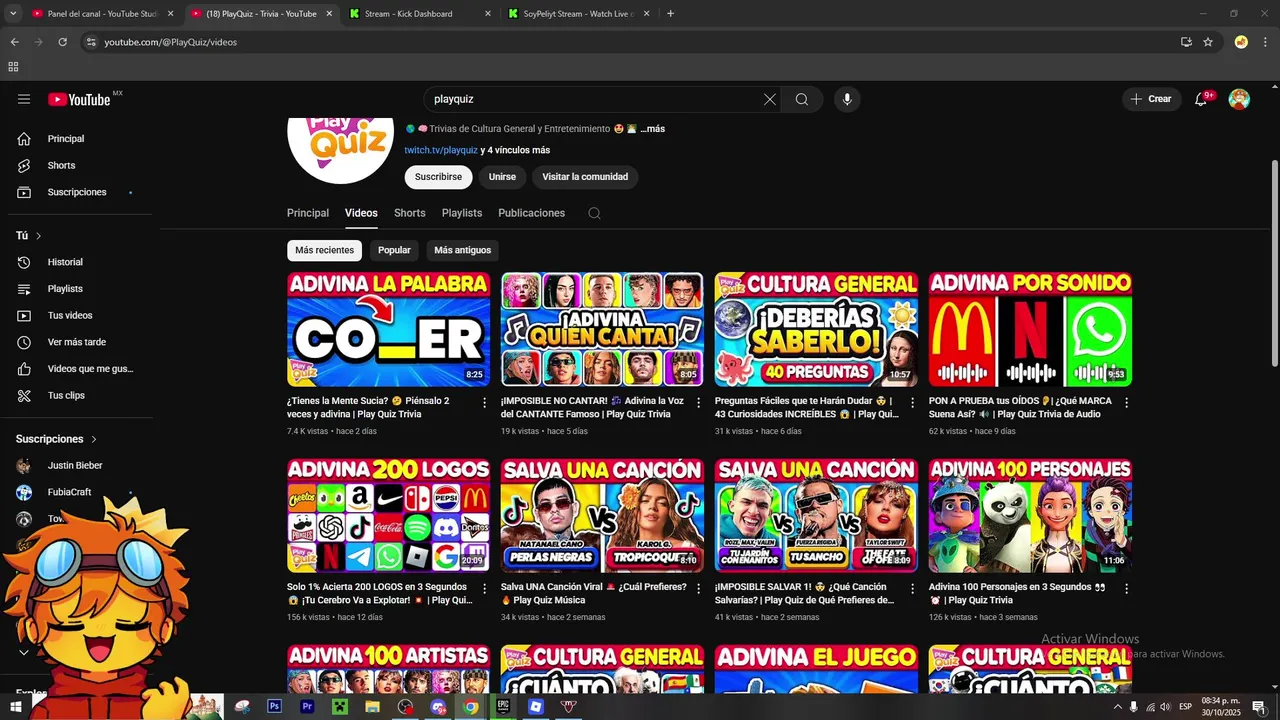Screen dimensions: 1280x720
Task: Open options menu for Preguntas Fáciles video
Action: (x=912, y=402)
